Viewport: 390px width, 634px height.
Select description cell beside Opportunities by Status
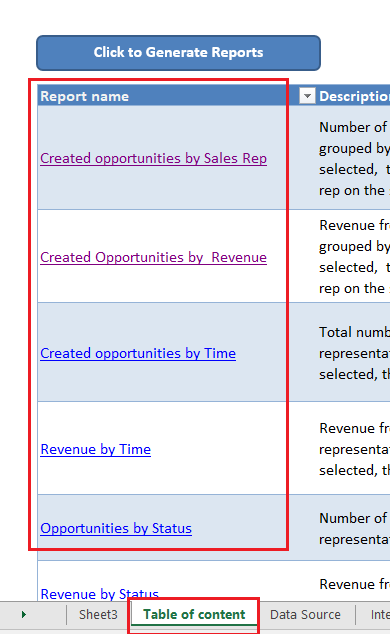pyautogui.click(x=339, y=527)
